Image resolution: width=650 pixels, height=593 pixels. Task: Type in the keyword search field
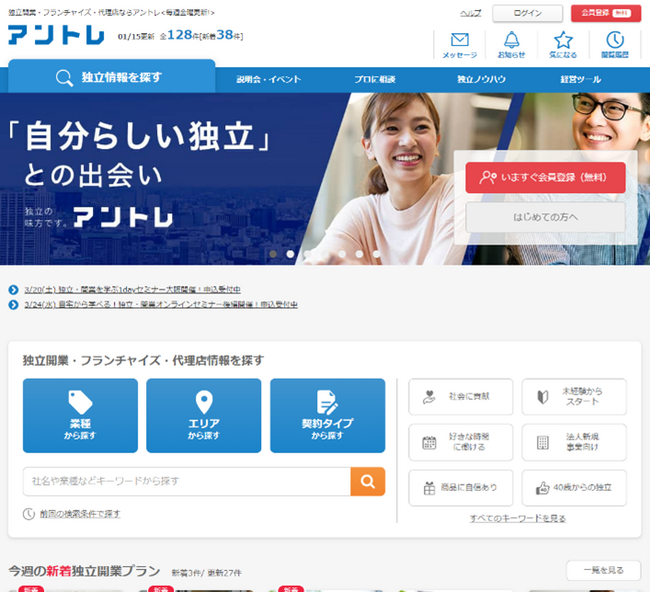[x=186, y=481]
